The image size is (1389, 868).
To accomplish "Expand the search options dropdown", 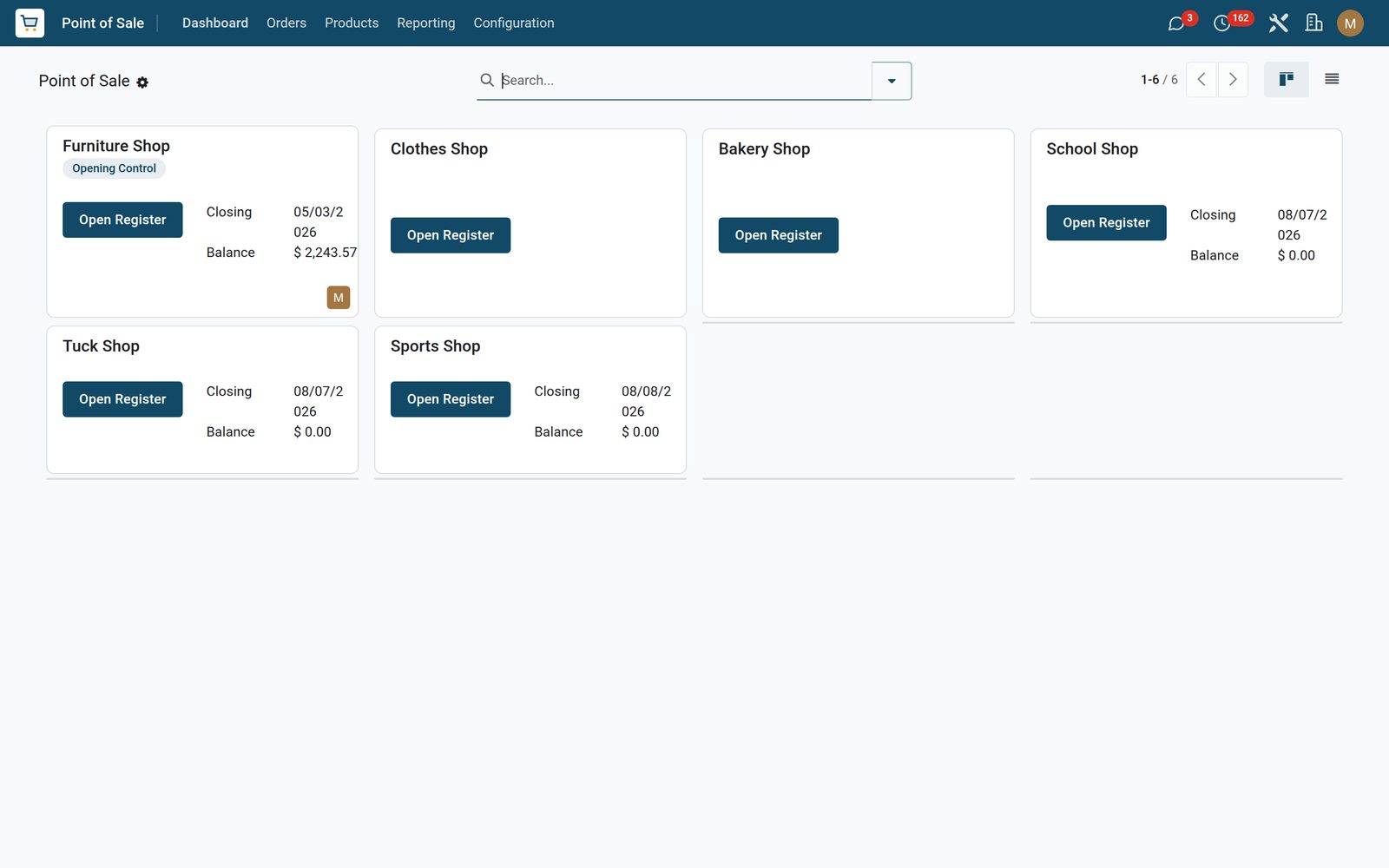I will 892,81.
